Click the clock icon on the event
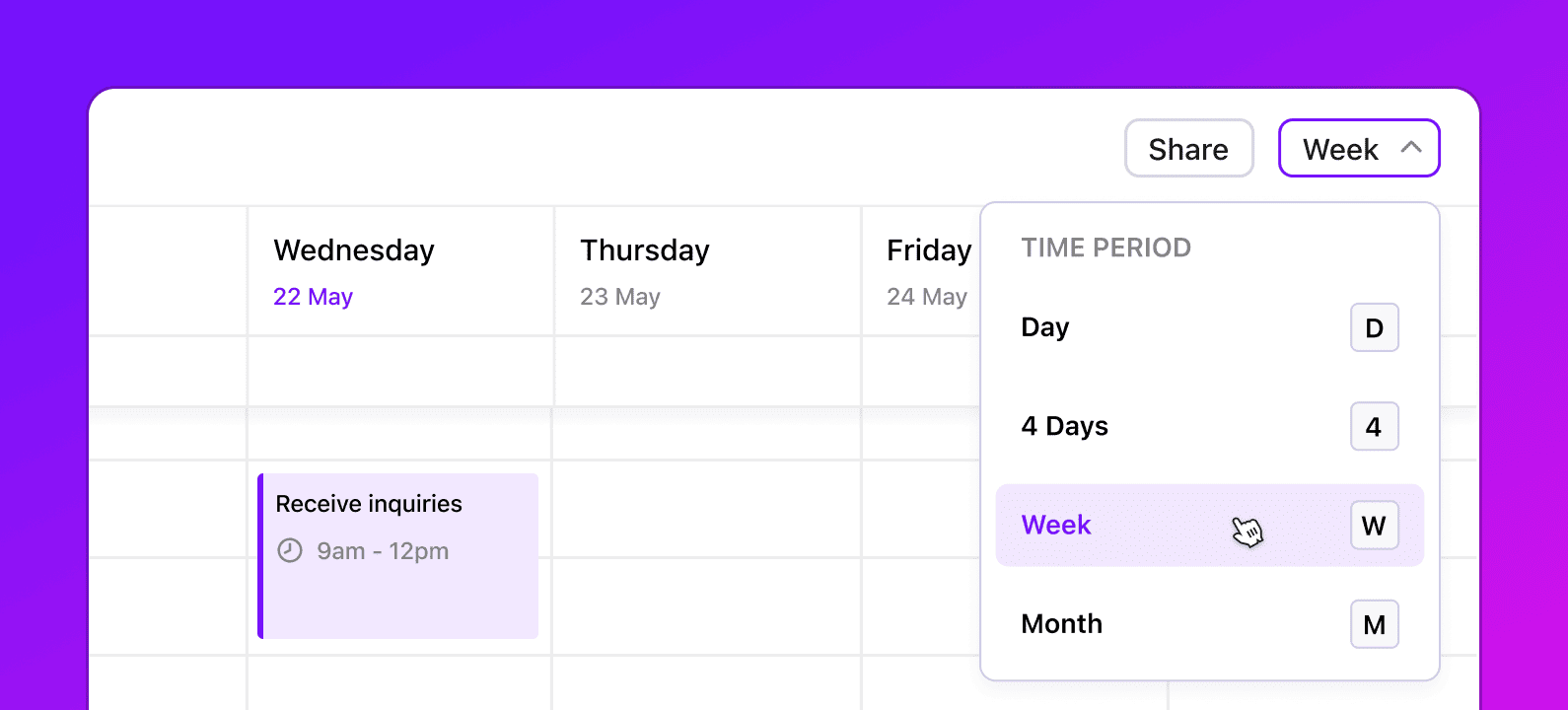This screenshot has height=710, width=1568. 290,550
